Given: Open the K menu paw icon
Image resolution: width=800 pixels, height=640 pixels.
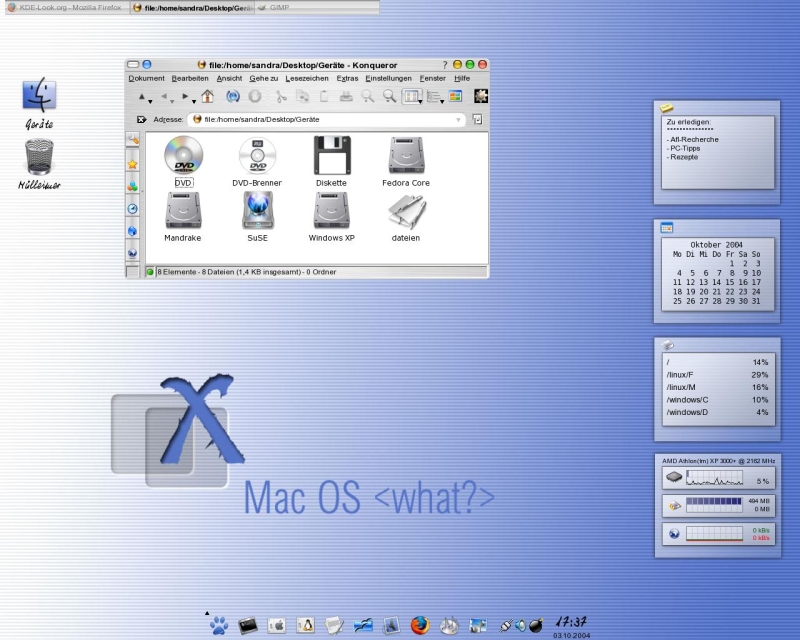Looking at the screenshot, I should 219,625.
